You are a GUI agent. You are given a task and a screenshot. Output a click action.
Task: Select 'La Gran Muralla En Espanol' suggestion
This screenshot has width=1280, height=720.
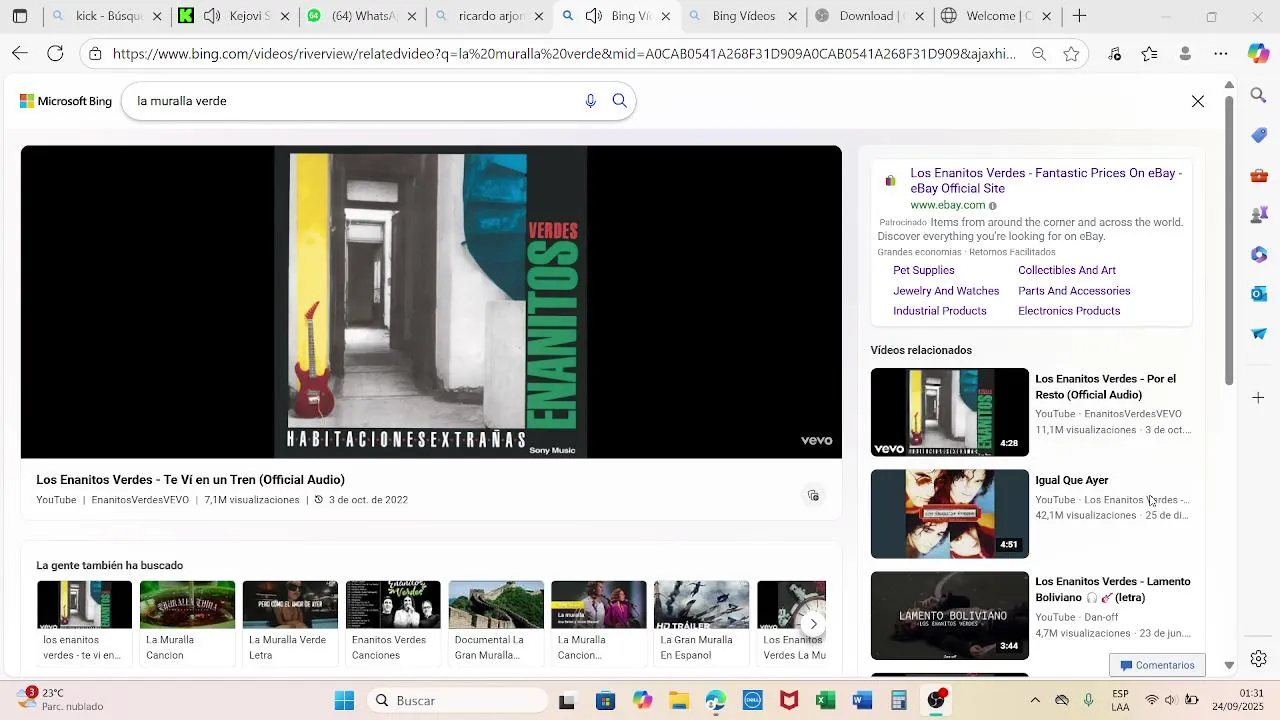[701, 621]
